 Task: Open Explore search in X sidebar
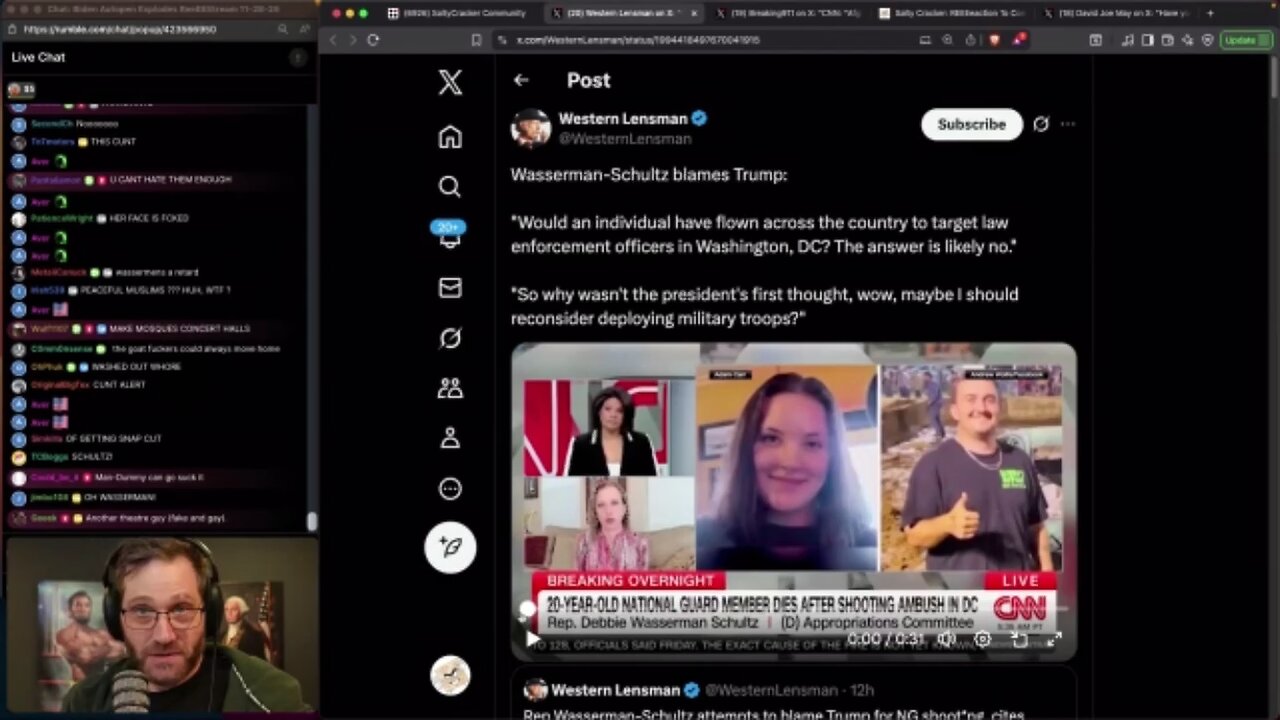tap(450, 186)
